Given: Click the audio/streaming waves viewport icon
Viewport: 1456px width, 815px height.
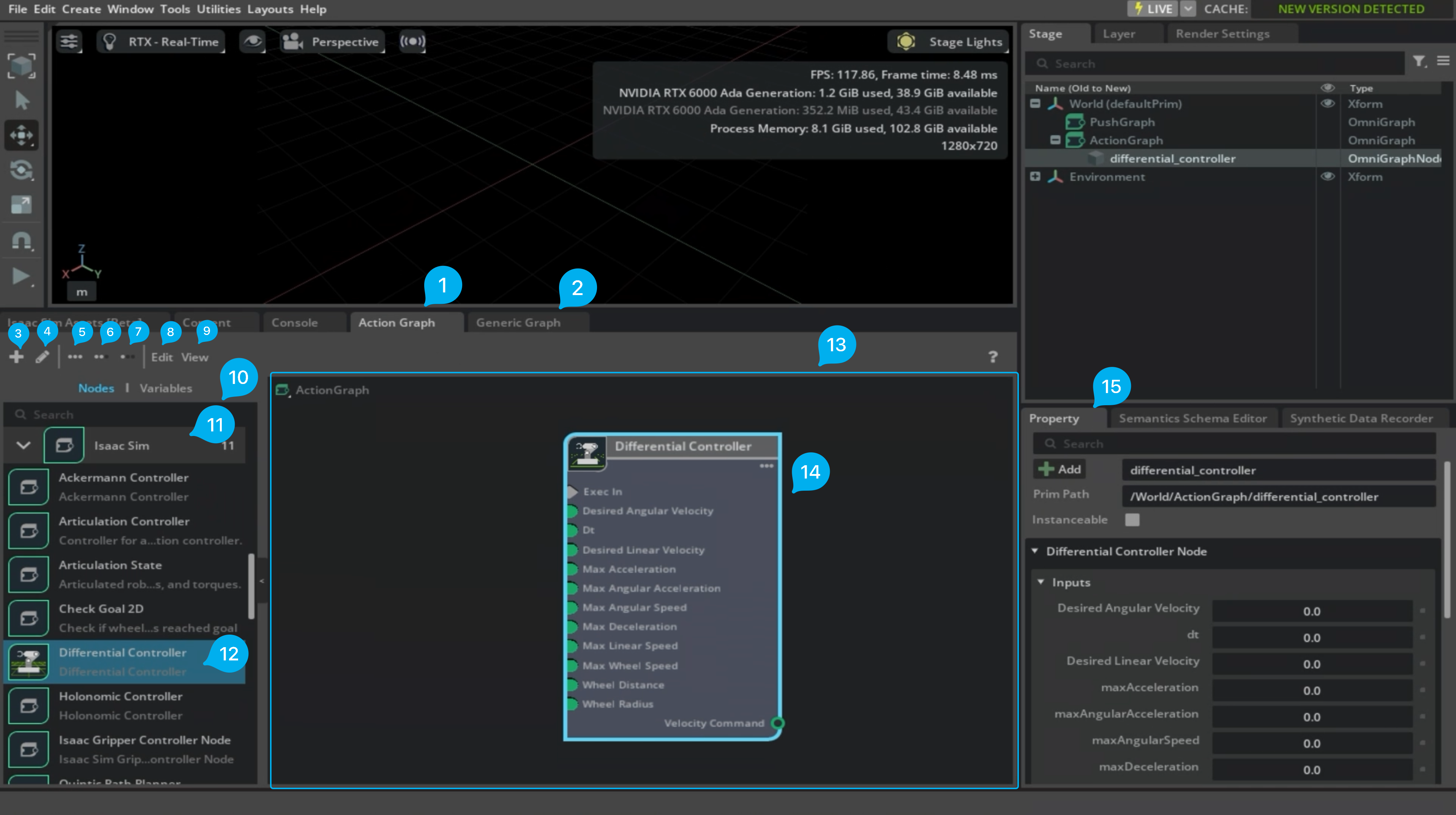Looking at the screenshot, I should click(x=412, y=41).
